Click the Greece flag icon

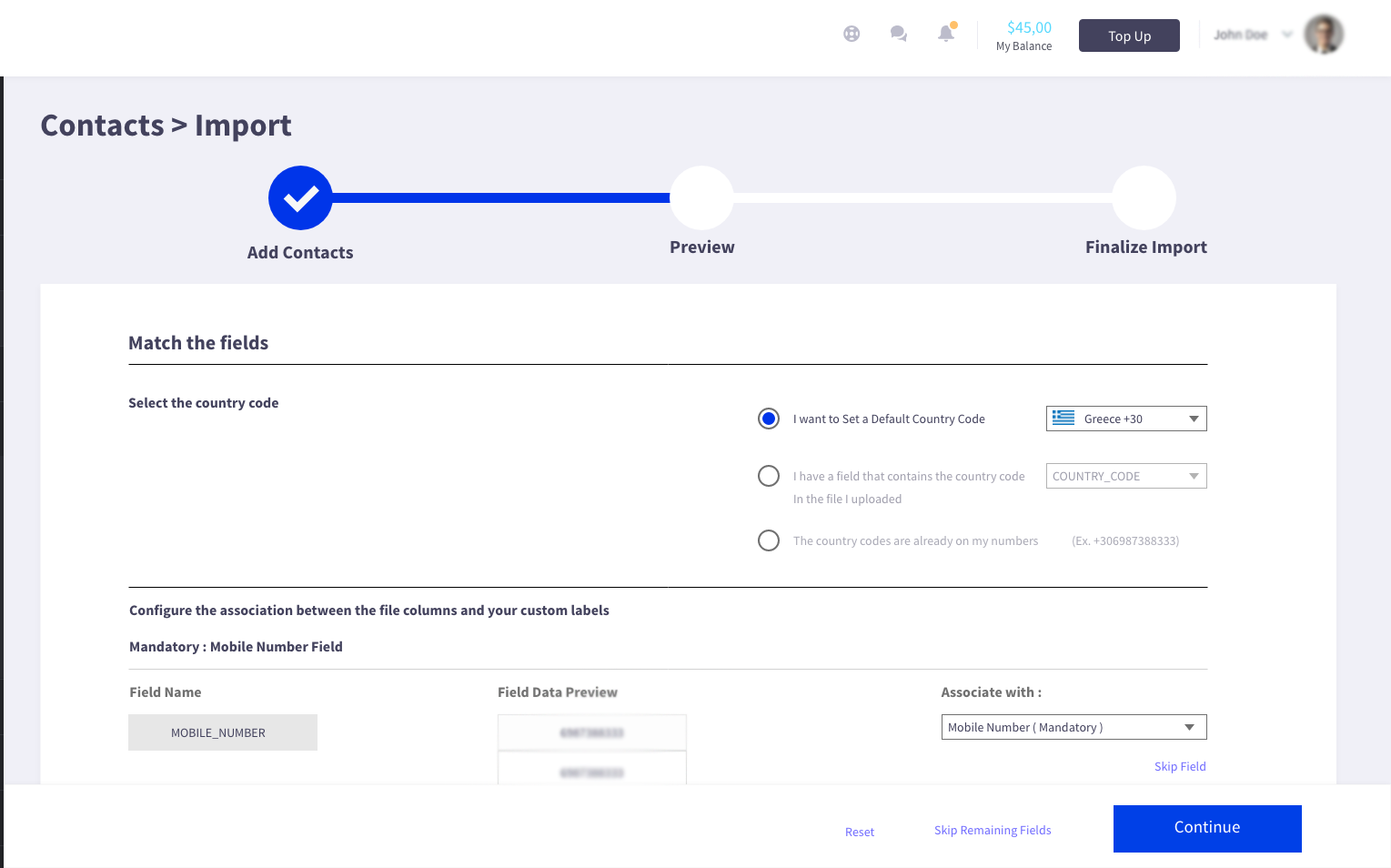[x=1063, y=419]
